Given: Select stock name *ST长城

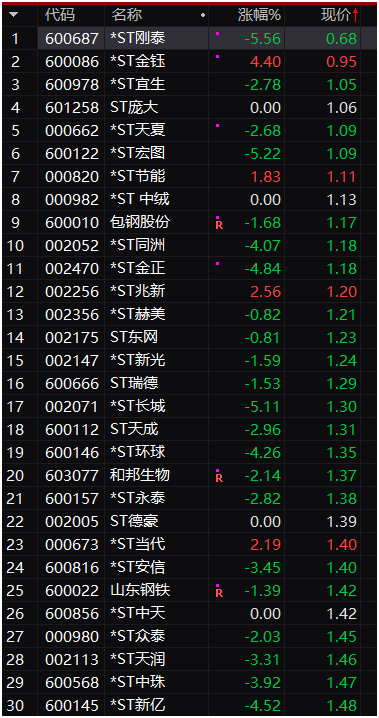Looking at the screenshot, I should [137, 406].
